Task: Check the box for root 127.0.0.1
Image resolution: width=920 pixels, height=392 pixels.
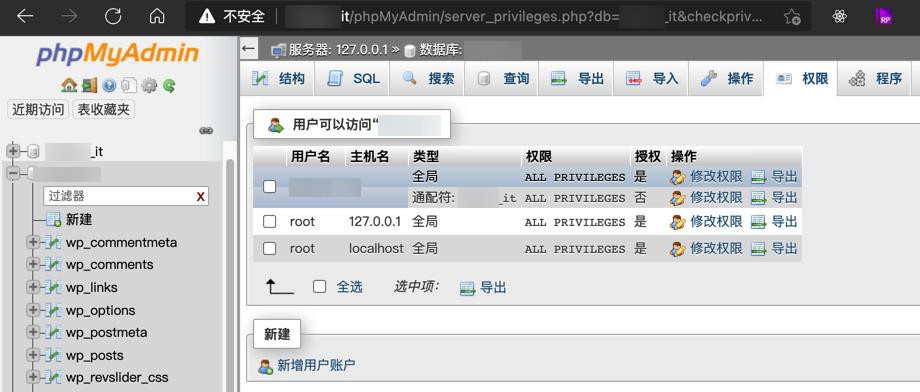Action: click(269, 222)
